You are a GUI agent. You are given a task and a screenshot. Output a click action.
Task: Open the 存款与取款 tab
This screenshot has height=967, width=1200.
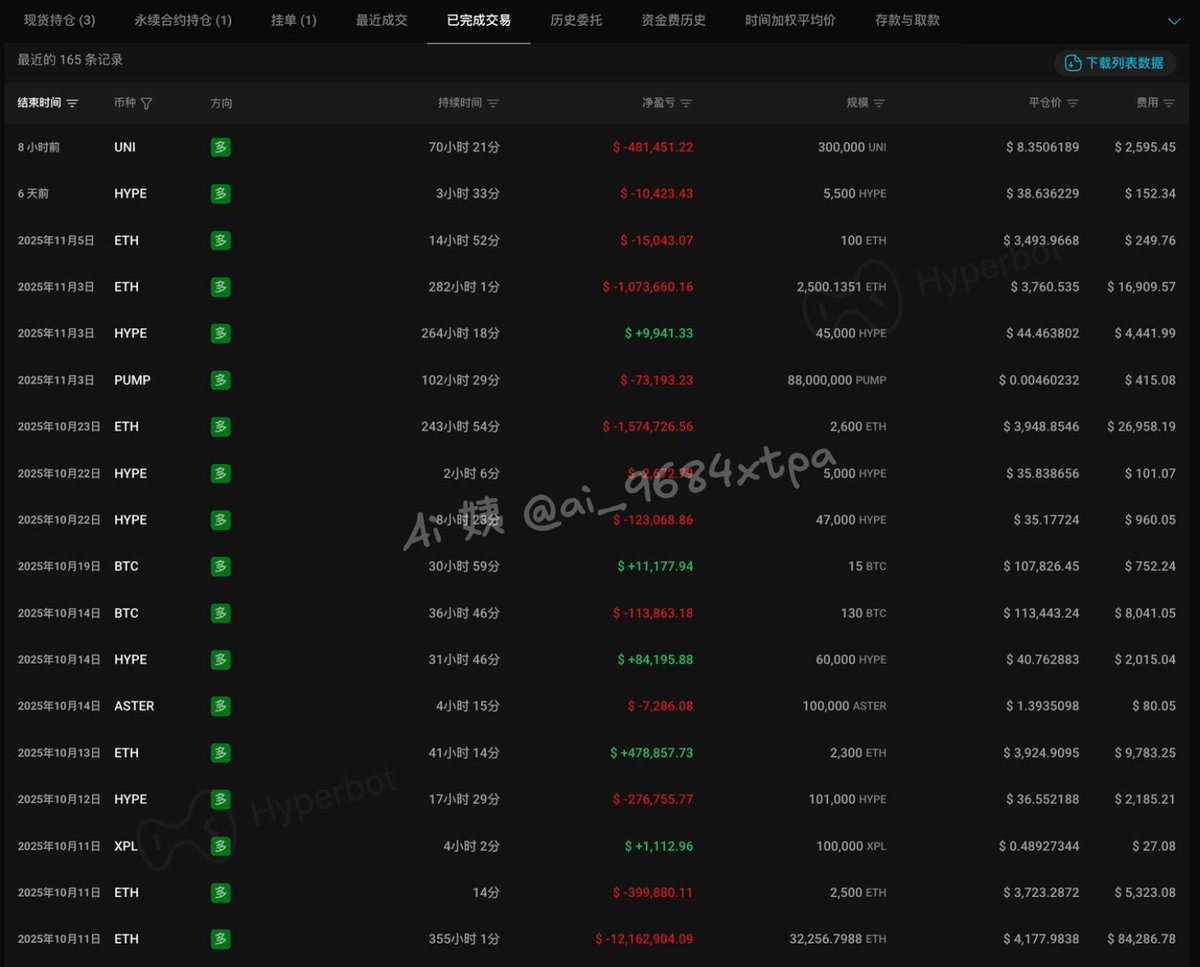point(907,21)
